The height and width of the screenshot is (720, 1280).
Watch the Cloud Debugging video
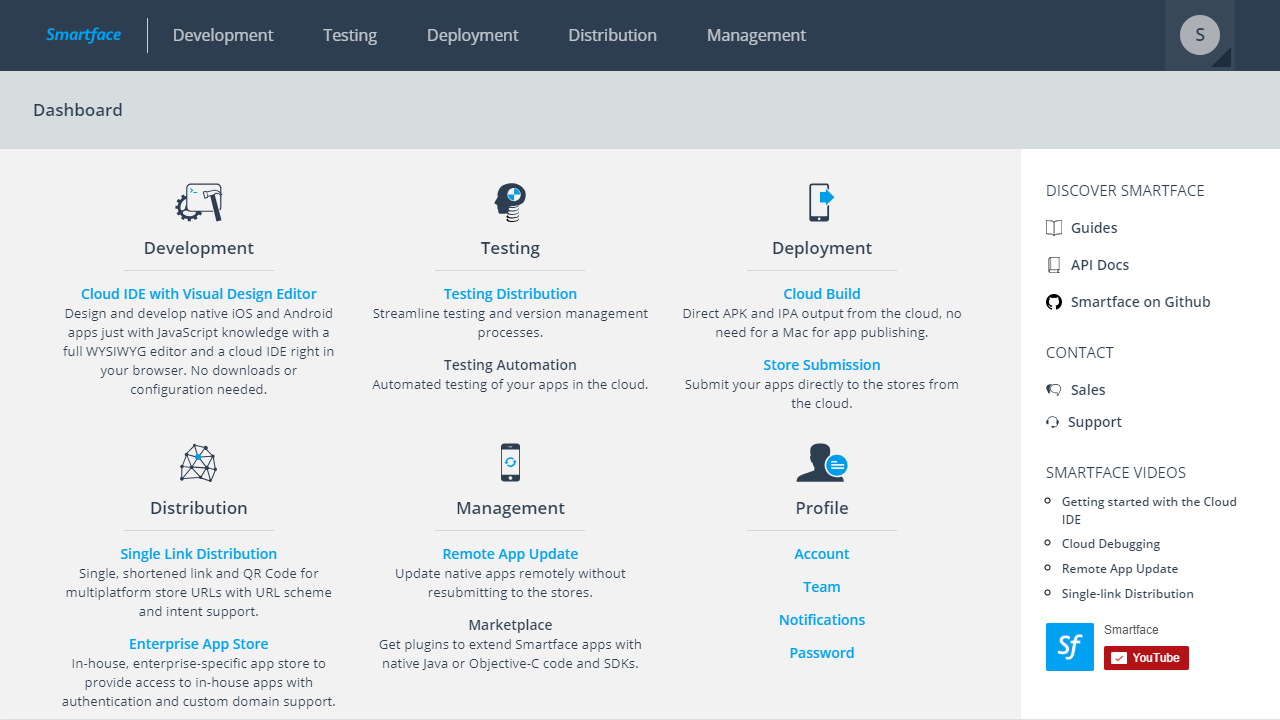coord(1111,544)
